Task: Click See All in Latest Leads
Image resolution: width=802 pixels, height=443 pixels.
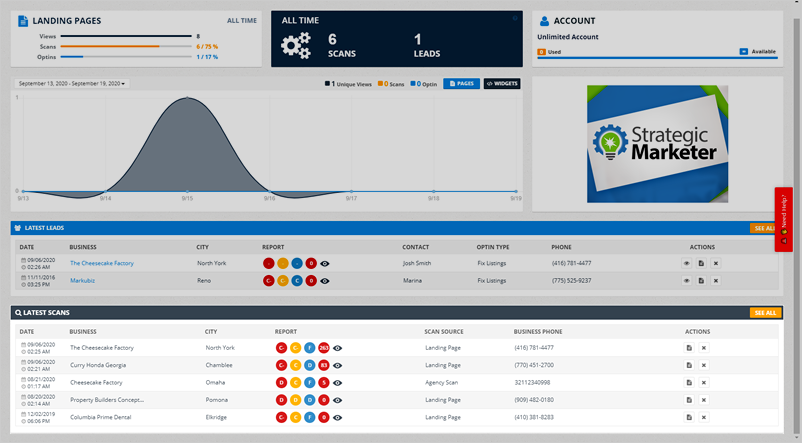Action: (x=763, y=228)
